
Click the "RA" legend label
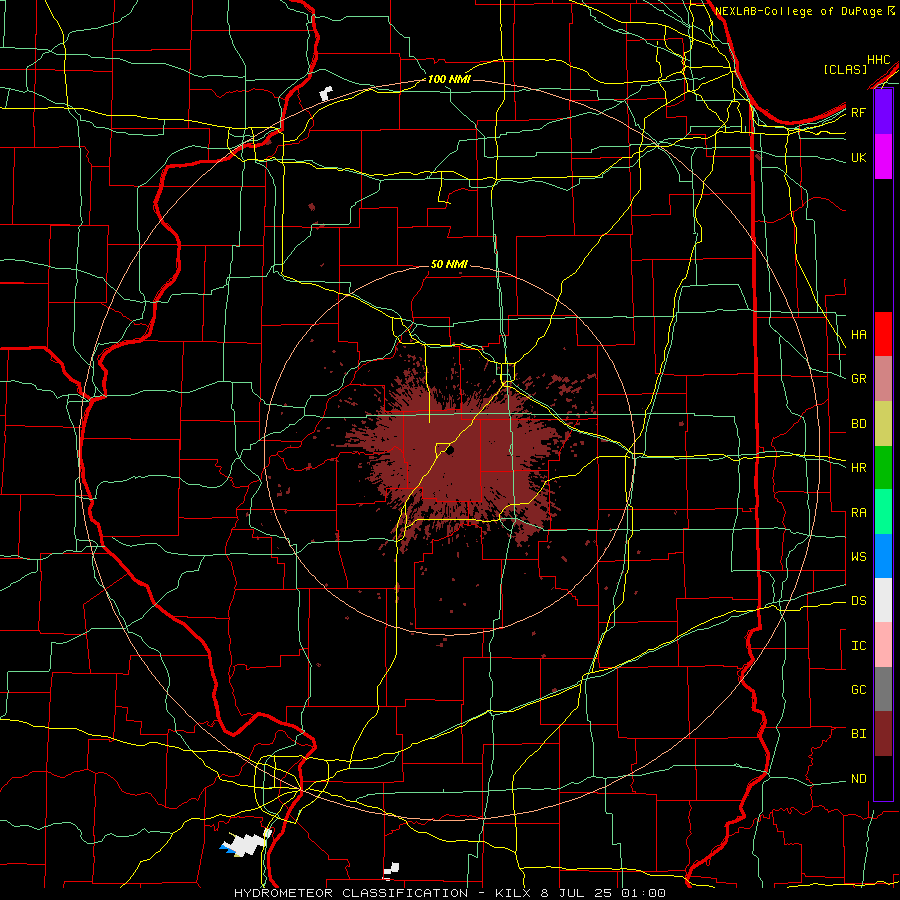tap(859, 513)
